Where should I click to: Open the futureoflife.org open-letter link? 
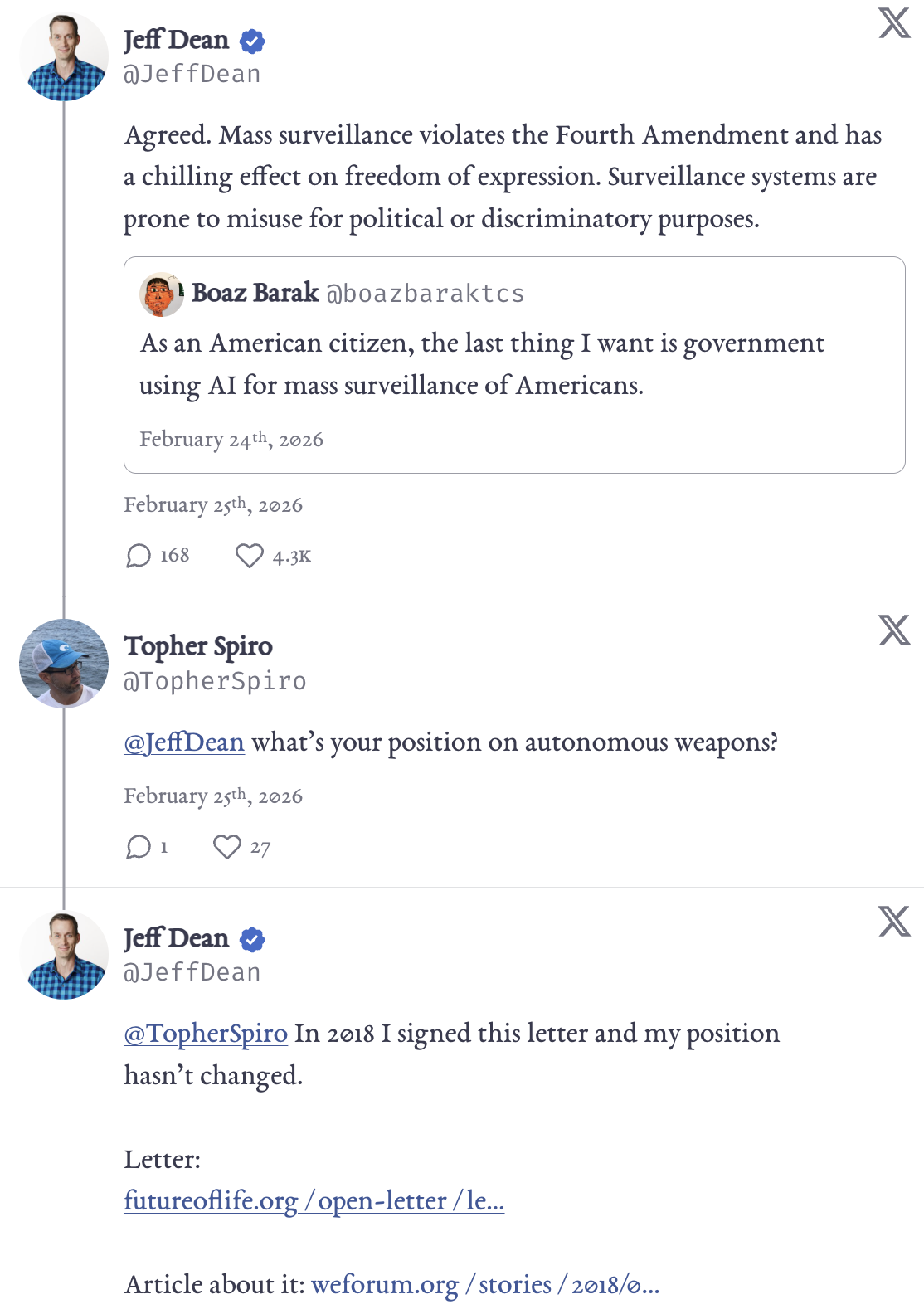tap(314, 1201)
